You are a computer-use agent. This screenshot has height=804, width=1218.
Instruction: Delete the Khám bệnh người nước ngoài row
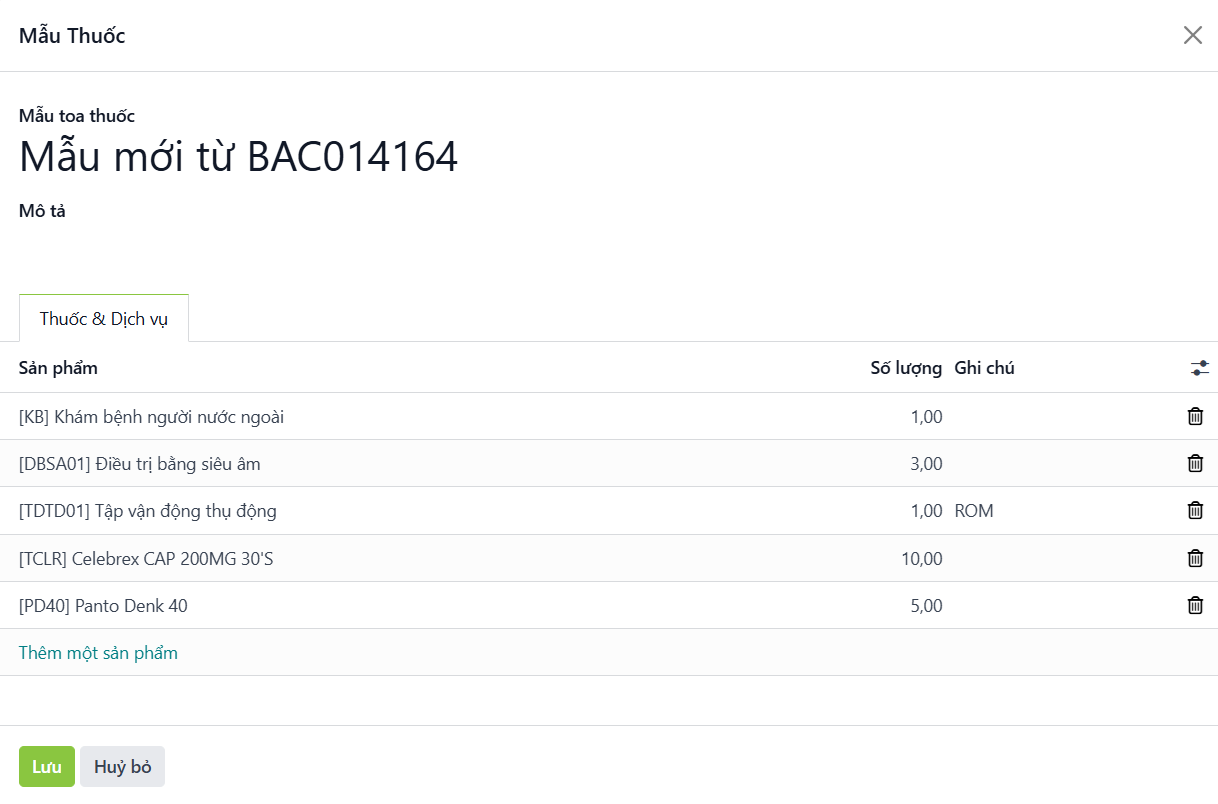(1195, 417)
